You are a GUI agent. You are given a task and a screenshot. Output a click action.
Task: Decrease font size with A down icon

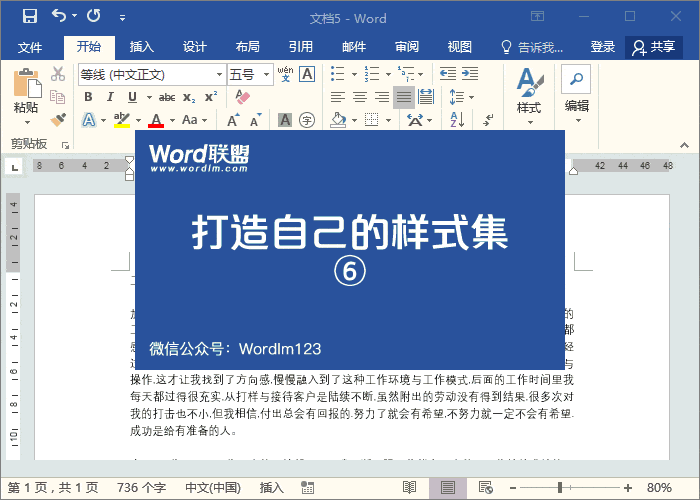(x=255, y=120)
